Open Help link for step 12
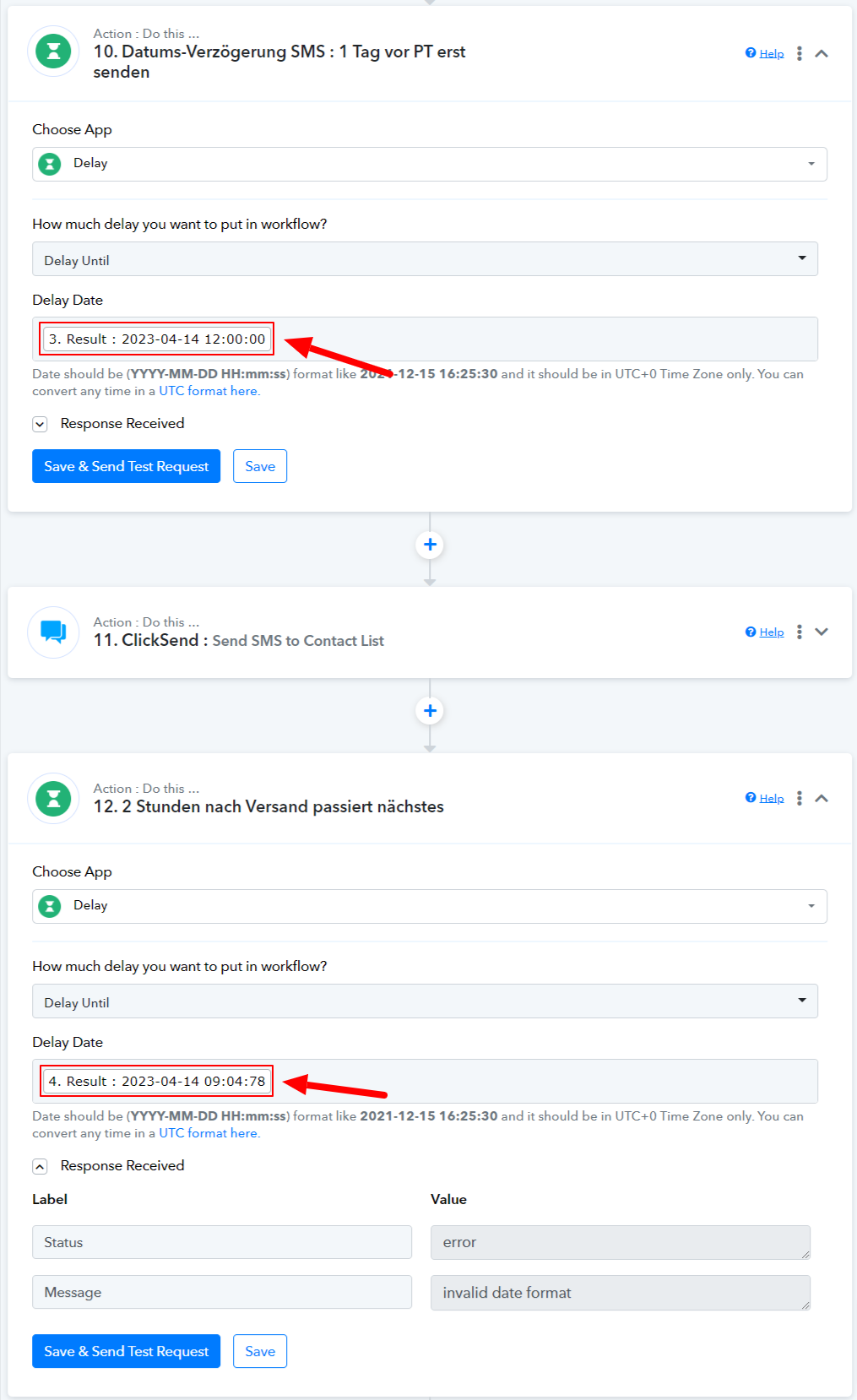Screen dimensions: 857x1400 coord(771,798)
